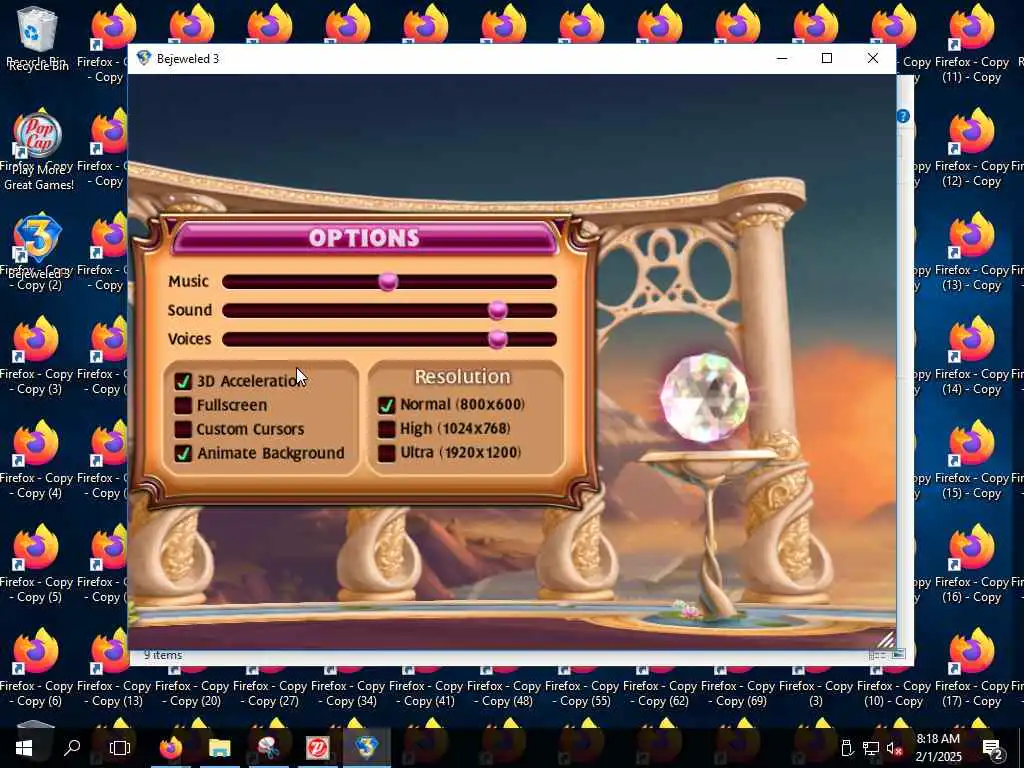Click the Voices volume slider knob
1024x768 pixels.
(497, 339)
